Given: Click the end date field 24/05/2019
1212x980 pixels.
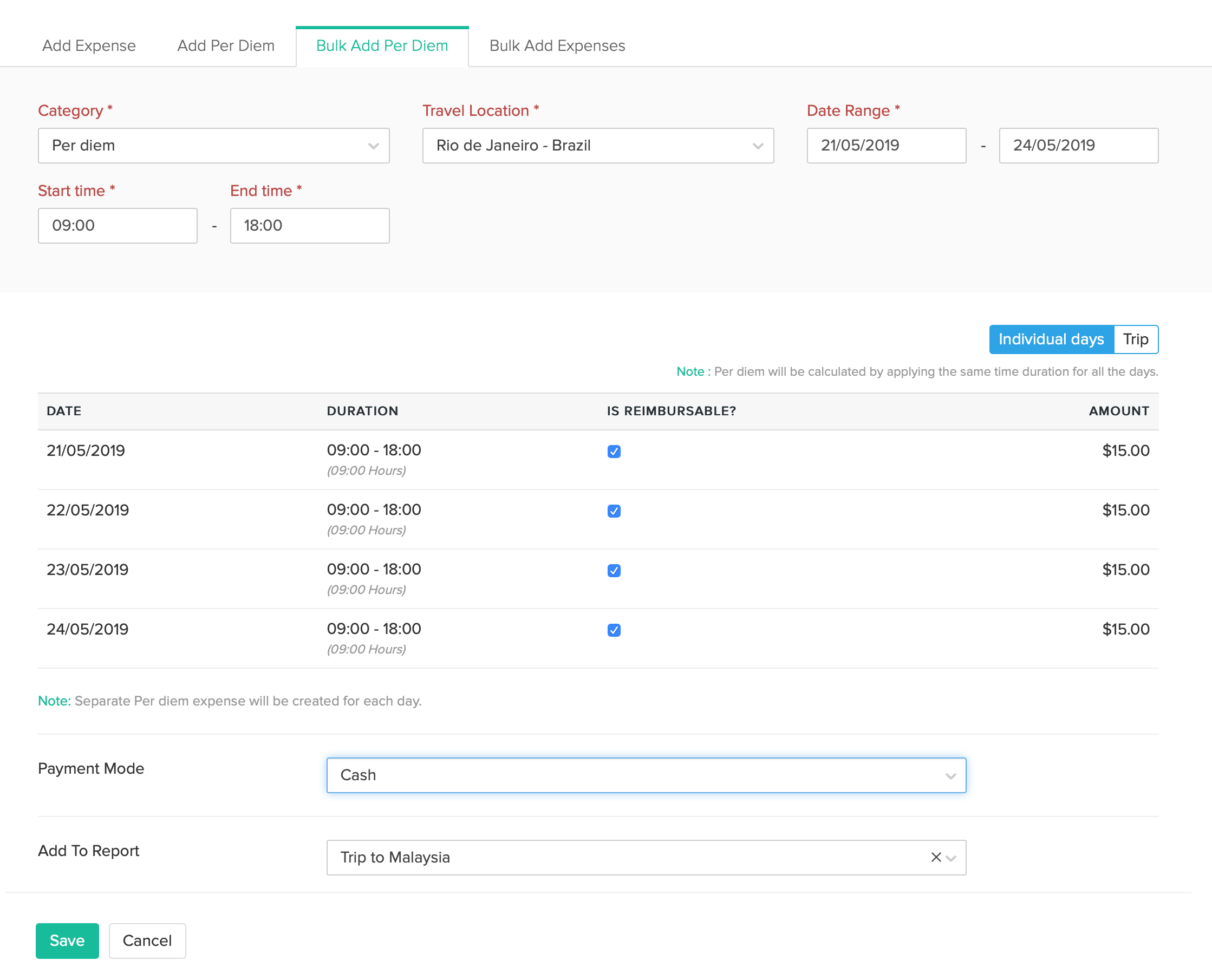Looking at the screenshot, I should pos(1078,146).
